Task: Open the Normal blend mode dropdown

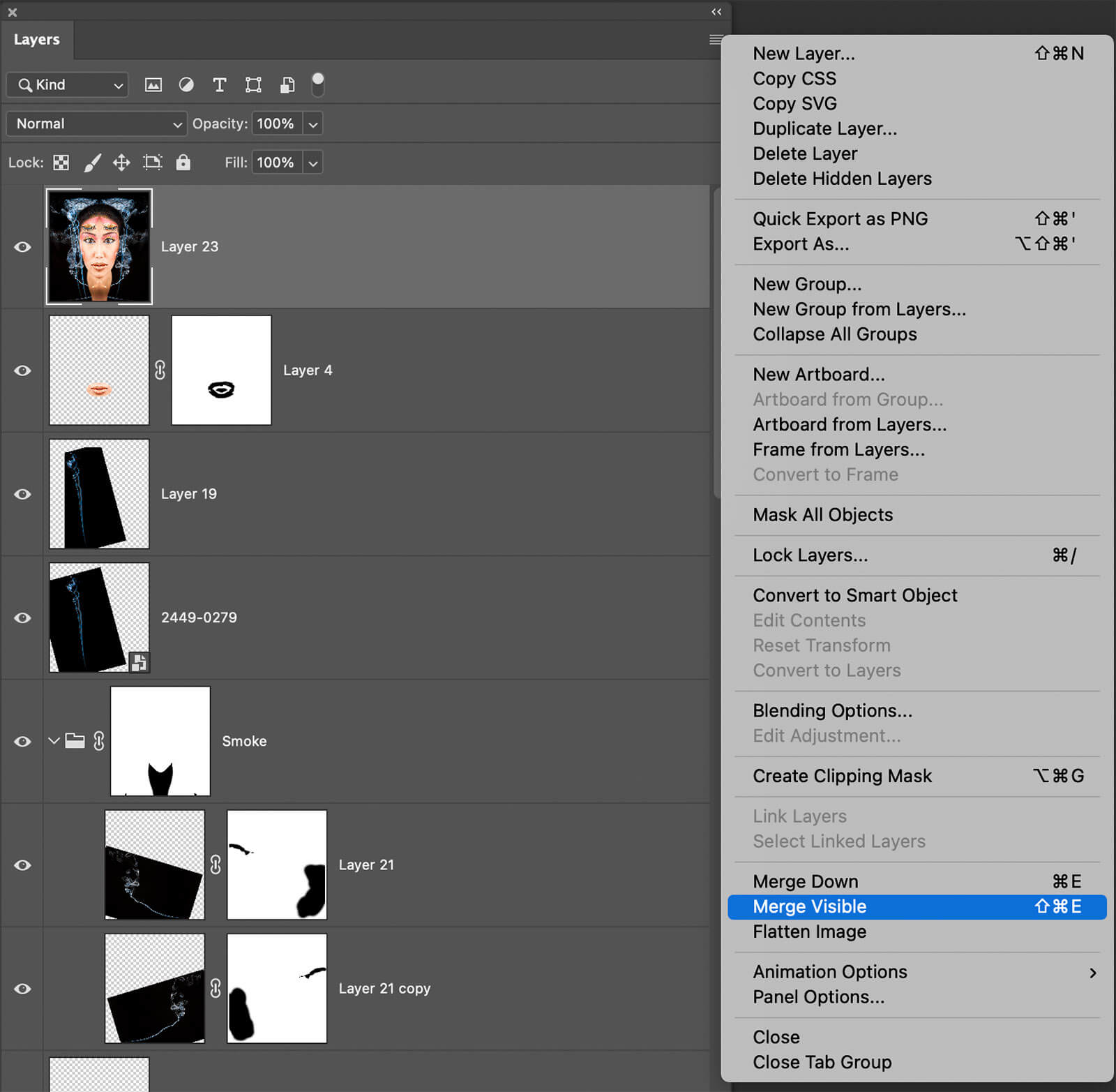Action: click(x=96, y=124)
